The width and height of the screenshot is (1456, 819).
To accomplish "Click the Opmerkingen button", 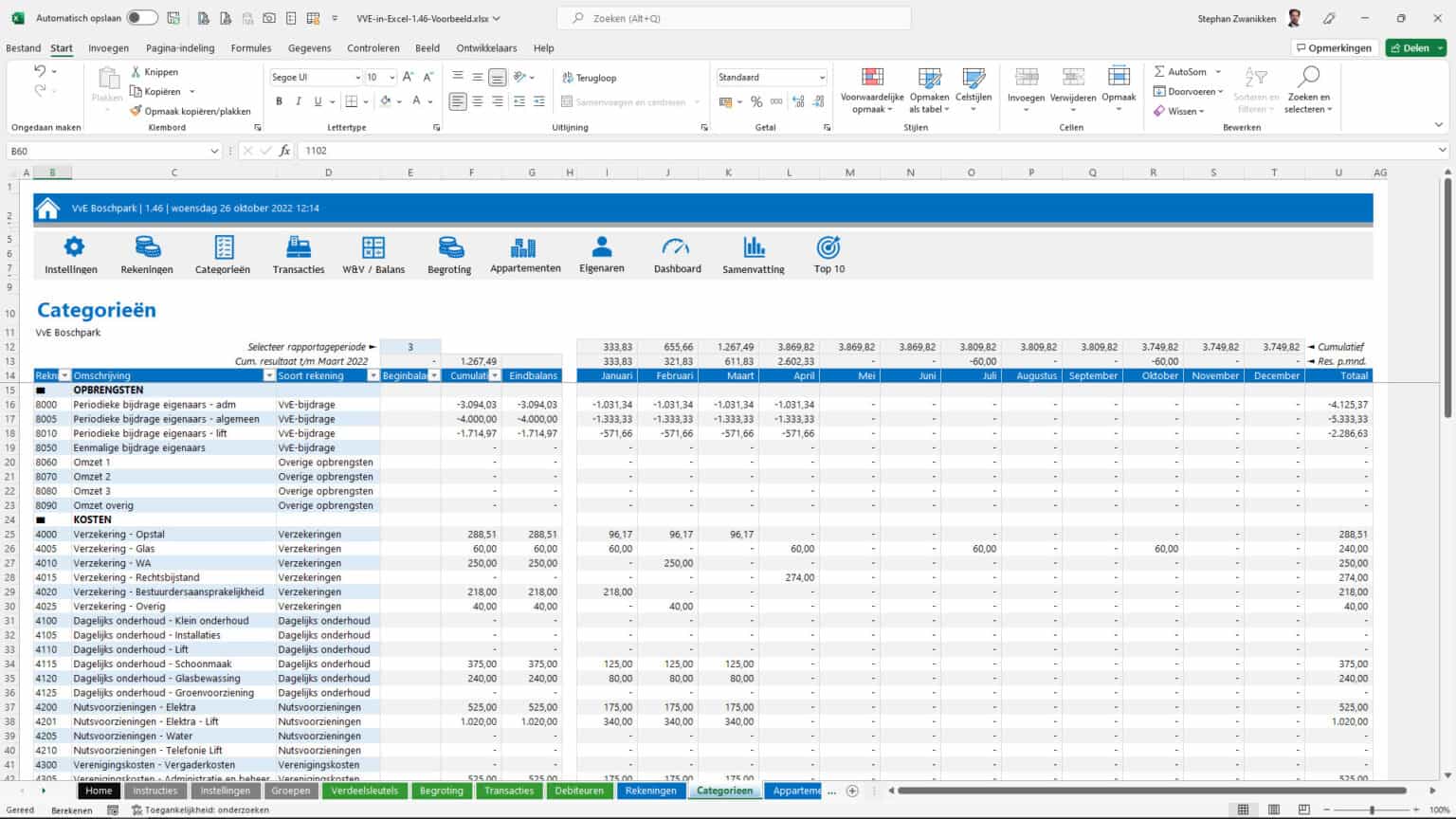I will [1336, 47].
